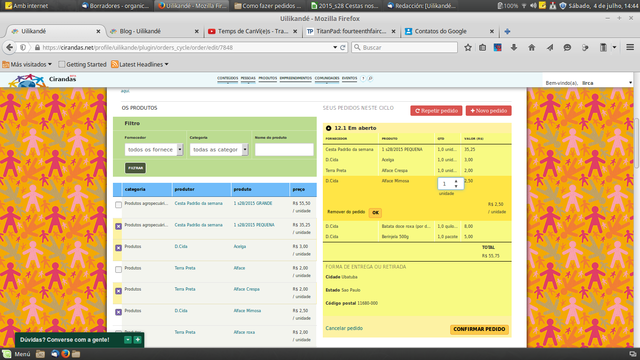Screen dimensions: 640x360
Task: Click the reload page icon
Action: click(x=343, y=47)
